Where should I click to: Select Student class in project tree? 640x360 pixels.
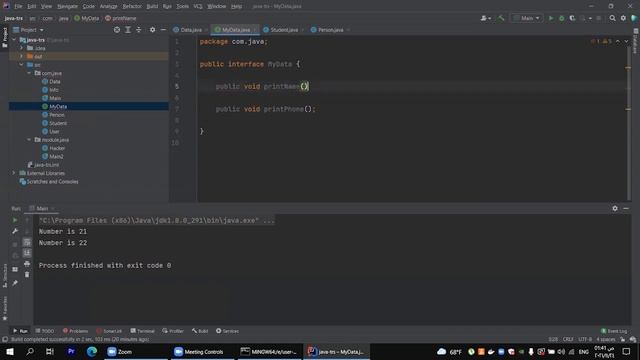[58, 123]
